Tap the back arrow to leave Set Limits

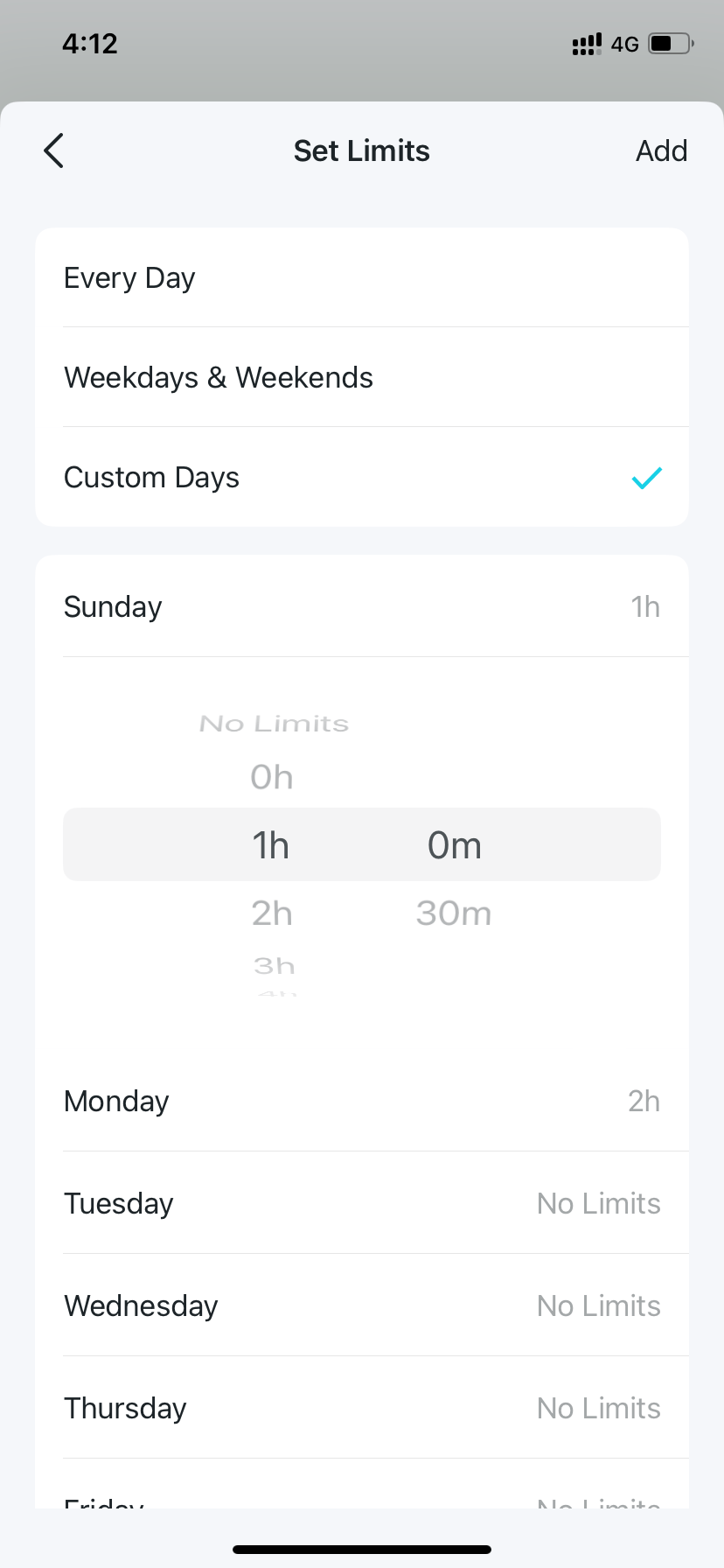point(52,150)
